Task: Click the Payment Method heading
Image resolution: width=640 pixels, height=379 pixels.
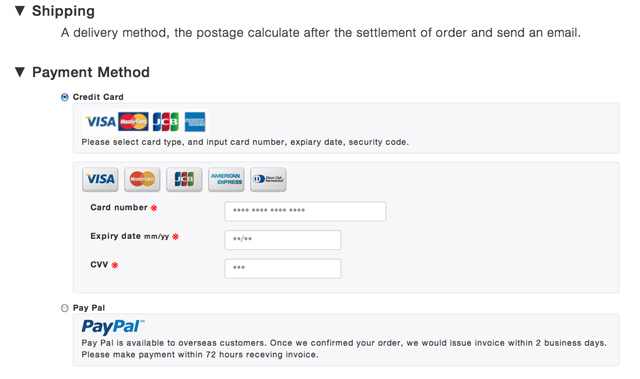Action: pyautogui.click(x=91, y=72)
